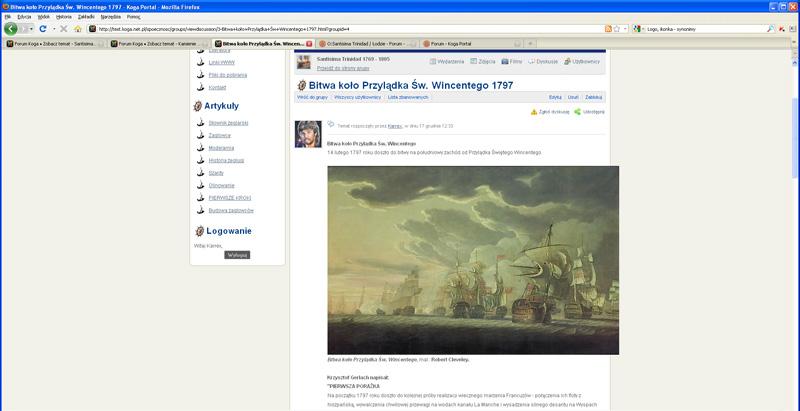Click the Edytuj discussion link
Screen dimensions: 800x411
tap(555, 97)
